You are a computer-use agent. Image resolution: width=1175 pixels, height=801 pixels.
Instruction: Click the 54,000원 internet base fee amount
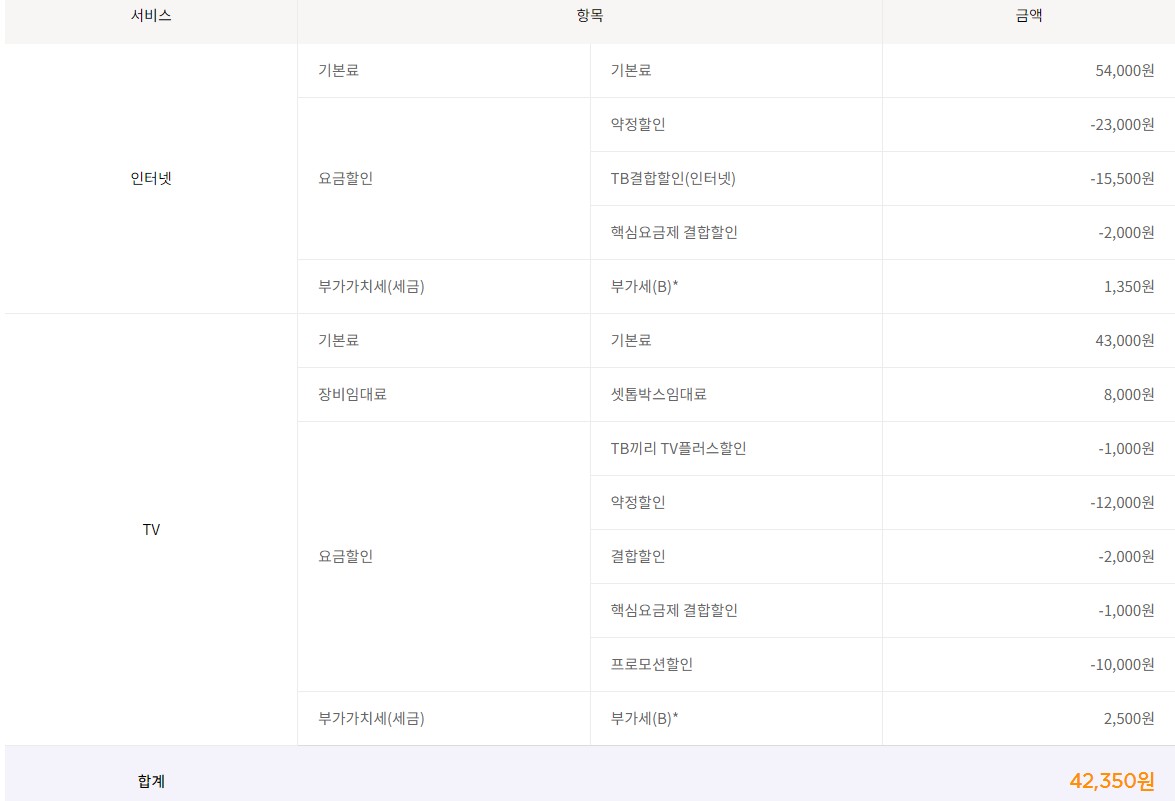pos(1124,71)
